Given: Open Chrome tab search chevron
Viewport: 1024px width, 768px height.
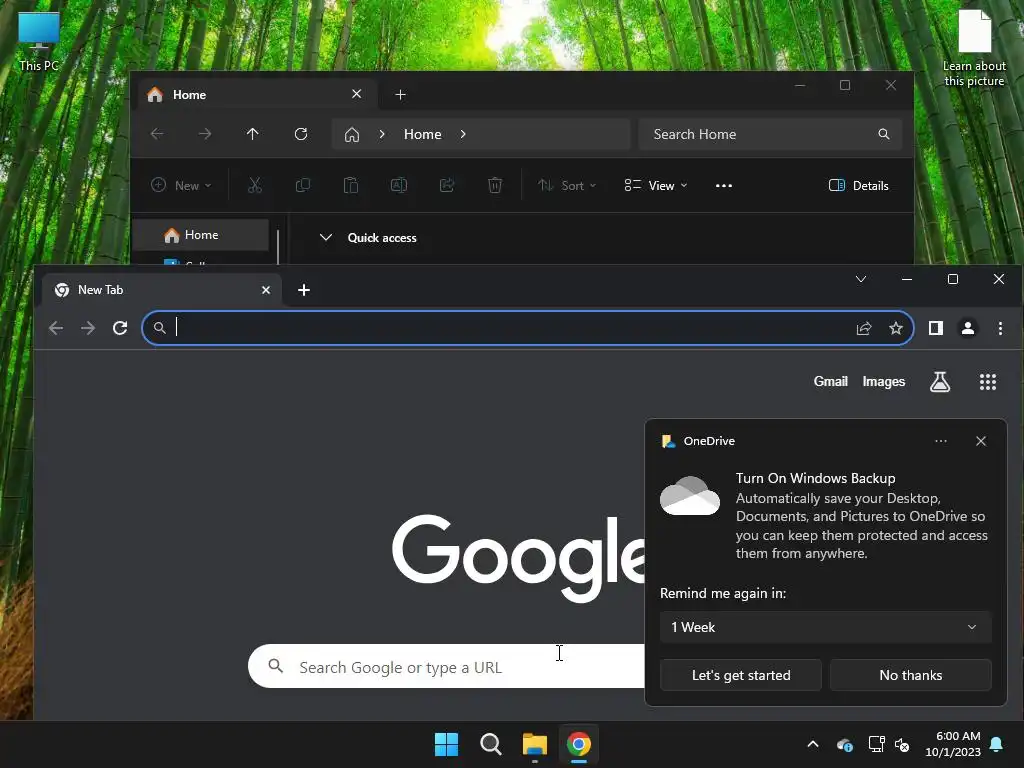Looking at the screenshot, I should (861, 280).
